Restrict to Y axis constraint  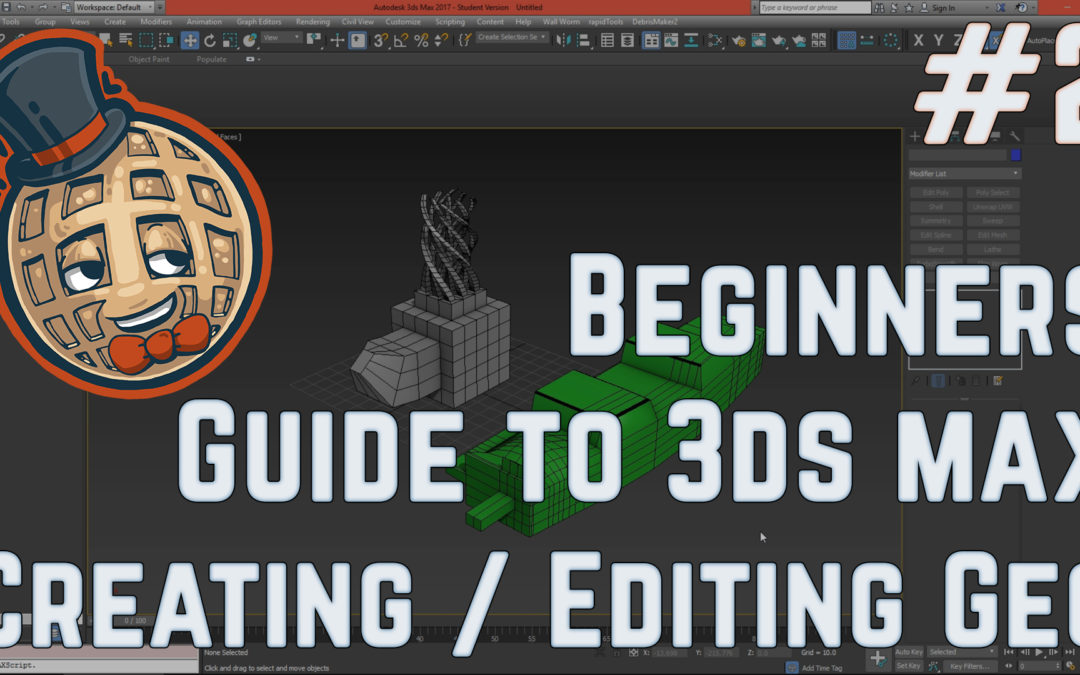tap(938, 41)
